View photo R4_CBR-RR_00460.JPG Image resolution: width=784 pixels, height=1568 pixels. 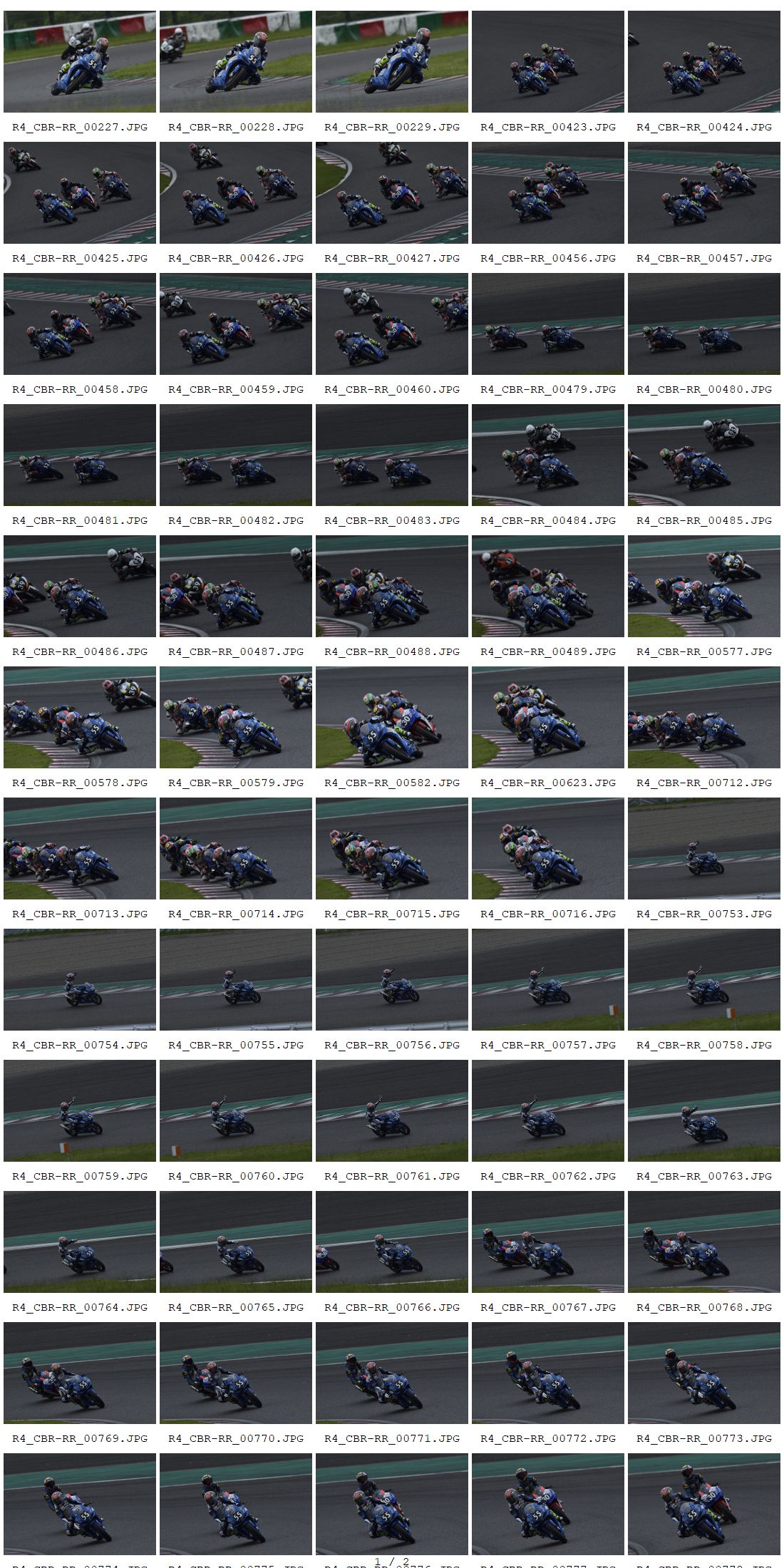pos(392,324)
